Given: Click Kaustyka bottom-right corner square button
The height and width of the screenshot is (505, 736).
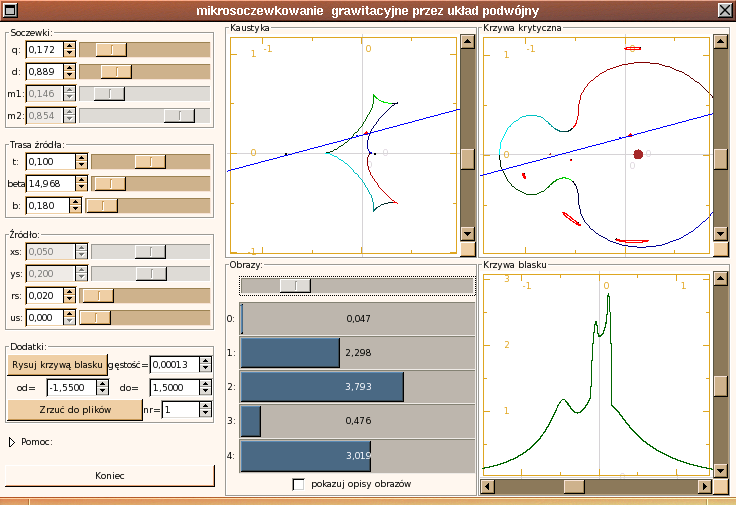Looking at the screenshot, I should click(468, 249).
